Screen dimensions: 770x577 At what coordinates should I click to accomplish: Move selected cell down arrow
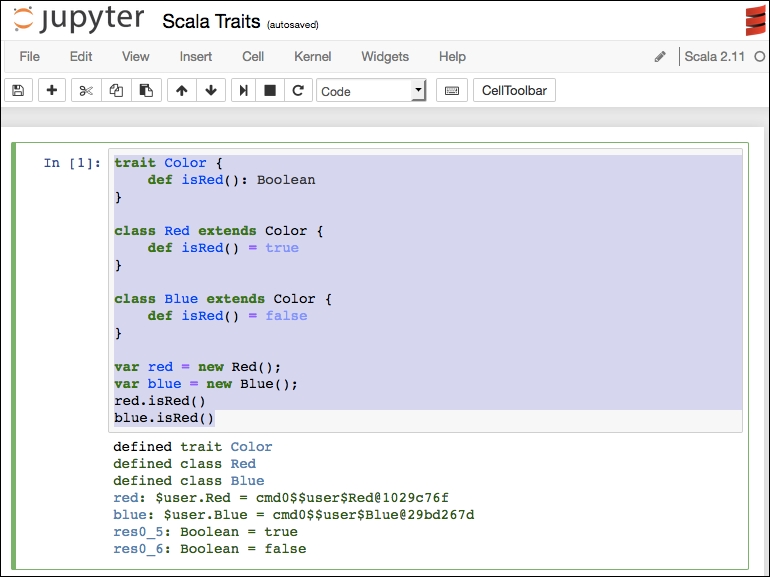(211, 90)
